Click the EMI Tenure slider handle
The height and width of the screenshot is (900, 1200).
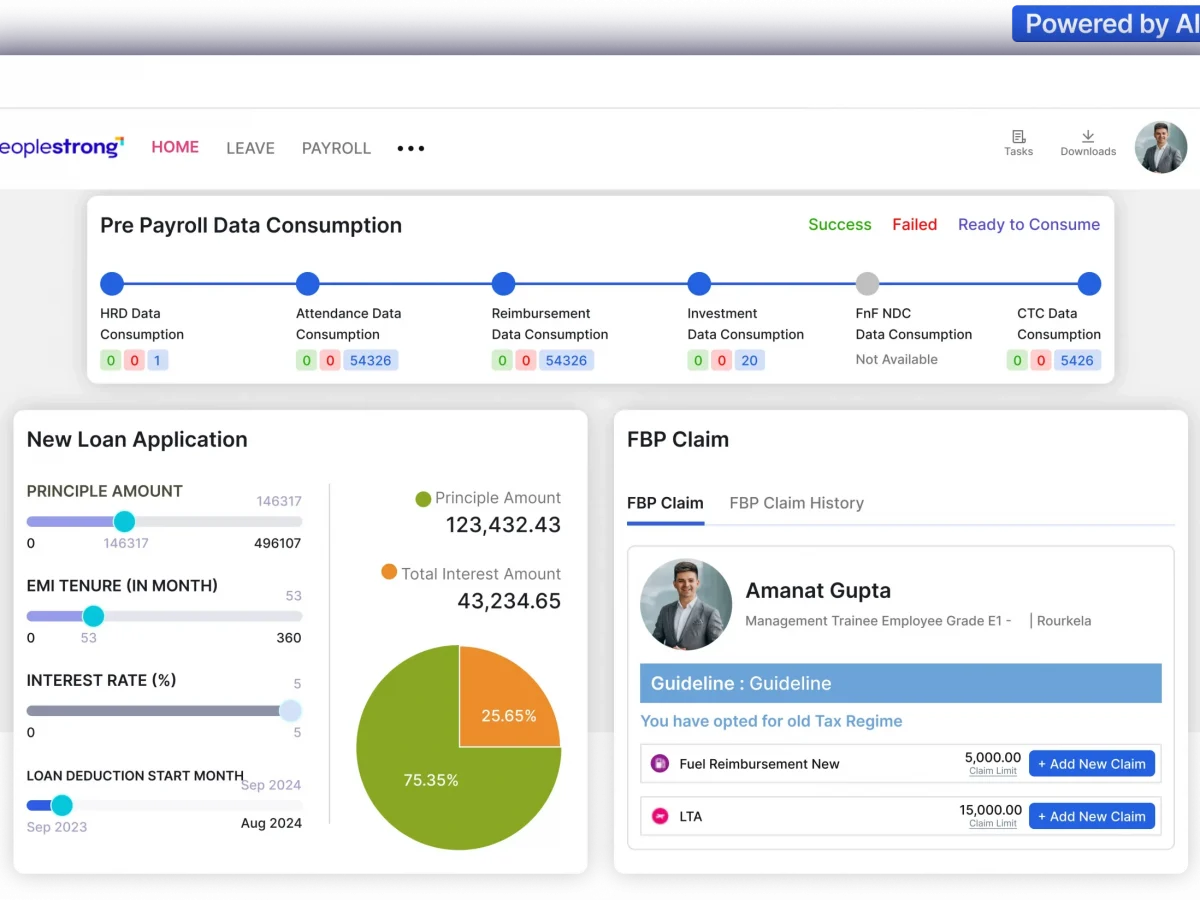tap(93, 616)
